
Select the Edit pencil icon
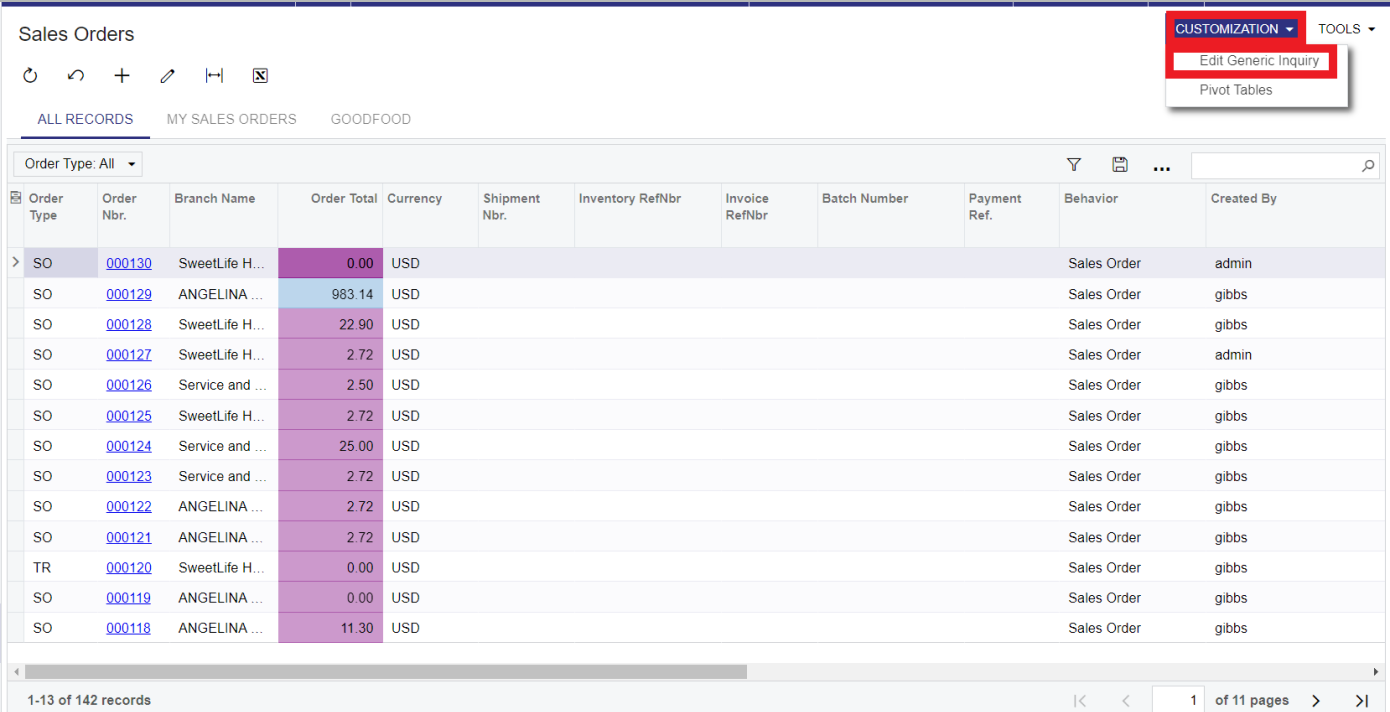click(167, 75)
